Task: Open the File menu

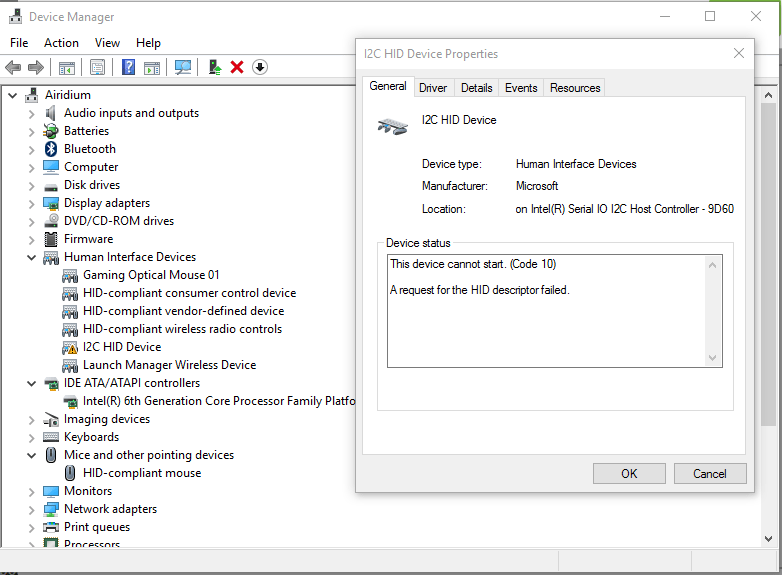Action: [19, 43]
